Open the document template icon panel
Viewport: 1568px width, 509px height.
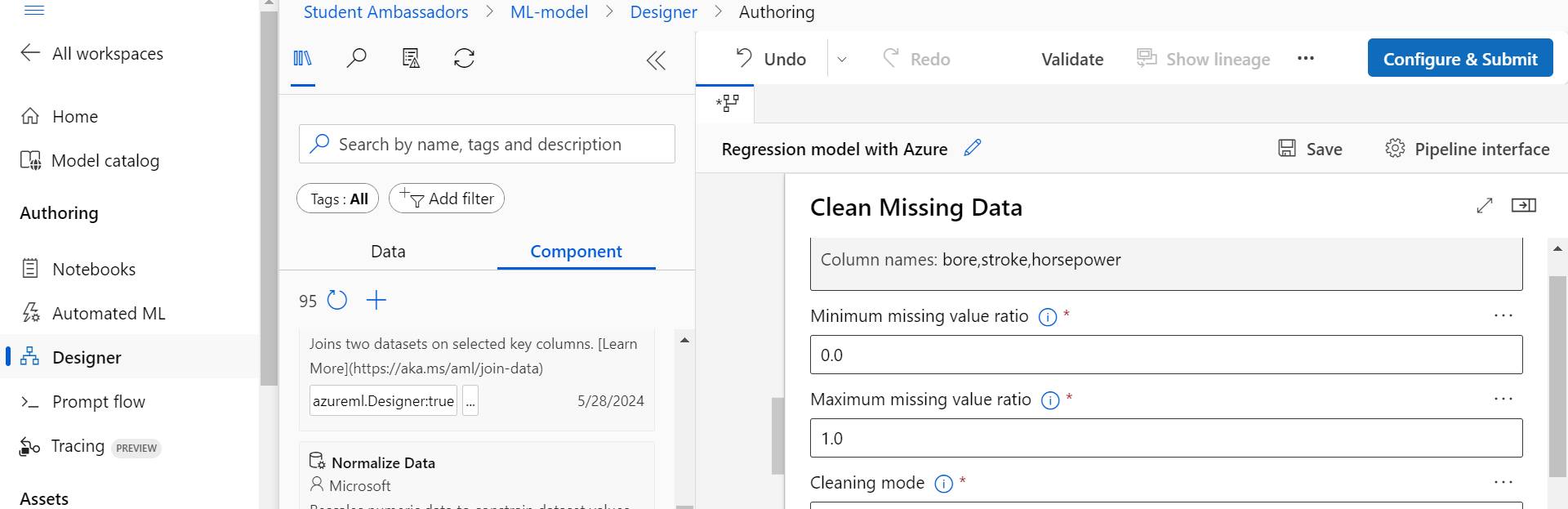point(411,59)
